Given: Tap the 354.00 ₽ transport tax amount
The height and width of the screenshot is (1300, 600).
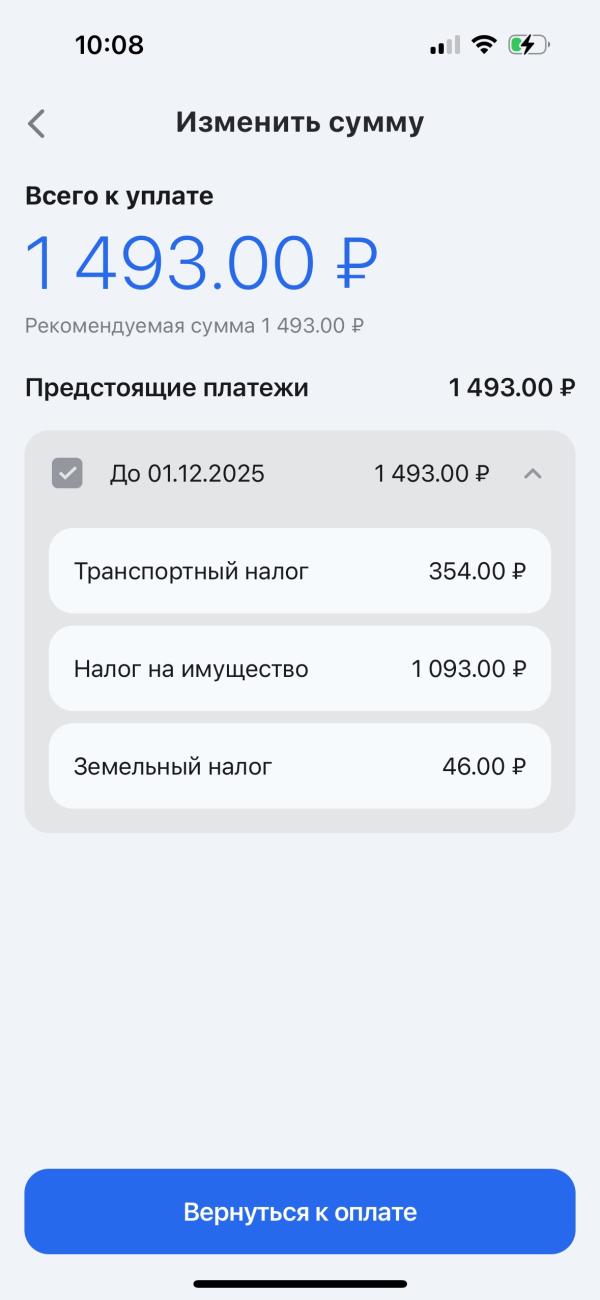Looking at the screenshot, I should click(477, 571).
